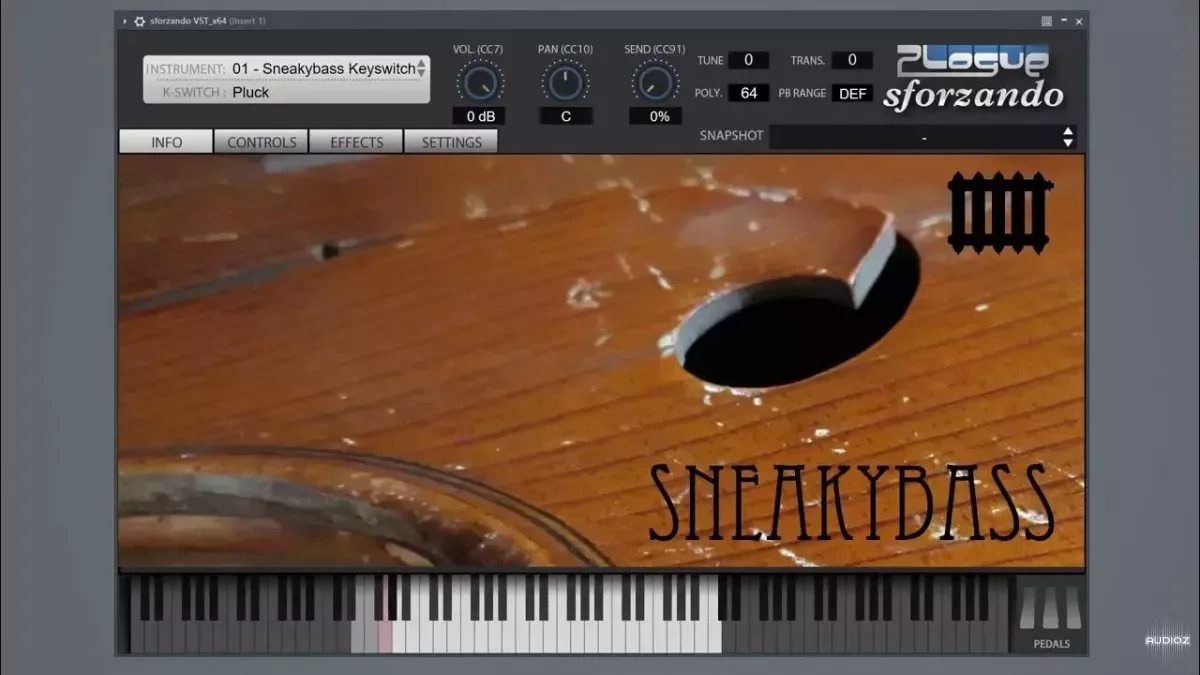Click the 'K-SWITCH :' label
The width and height of the screenshot is (1200, 675).
(194, 92)
